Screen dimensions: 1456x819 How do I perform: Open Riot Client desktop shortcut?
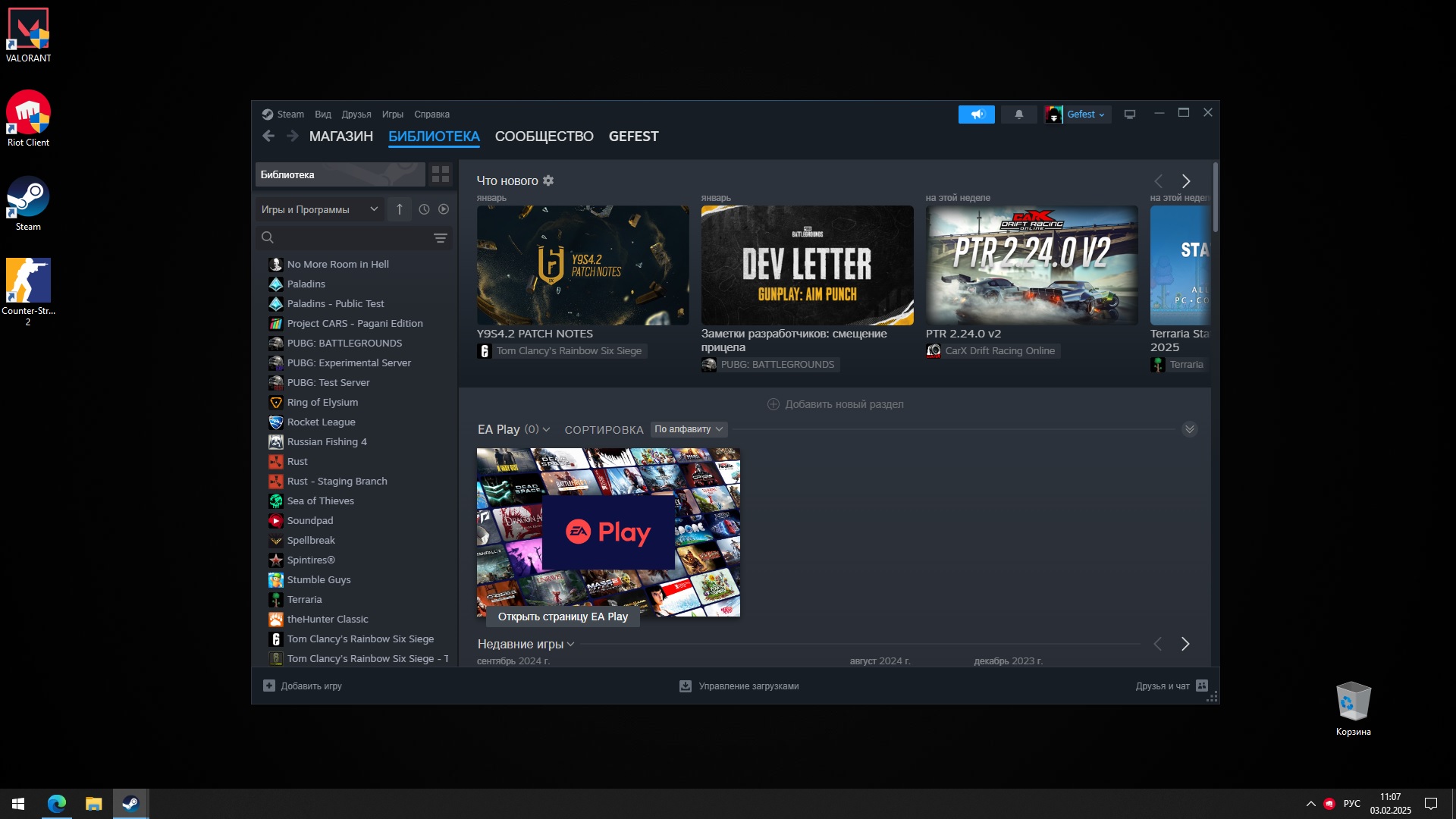[x=28, y=119]
